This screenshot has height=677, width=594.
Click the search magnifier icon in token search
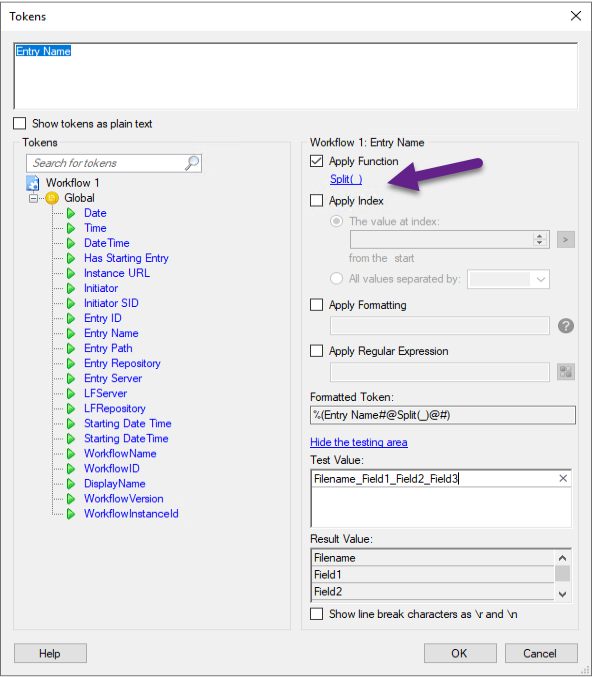(192, 163)
